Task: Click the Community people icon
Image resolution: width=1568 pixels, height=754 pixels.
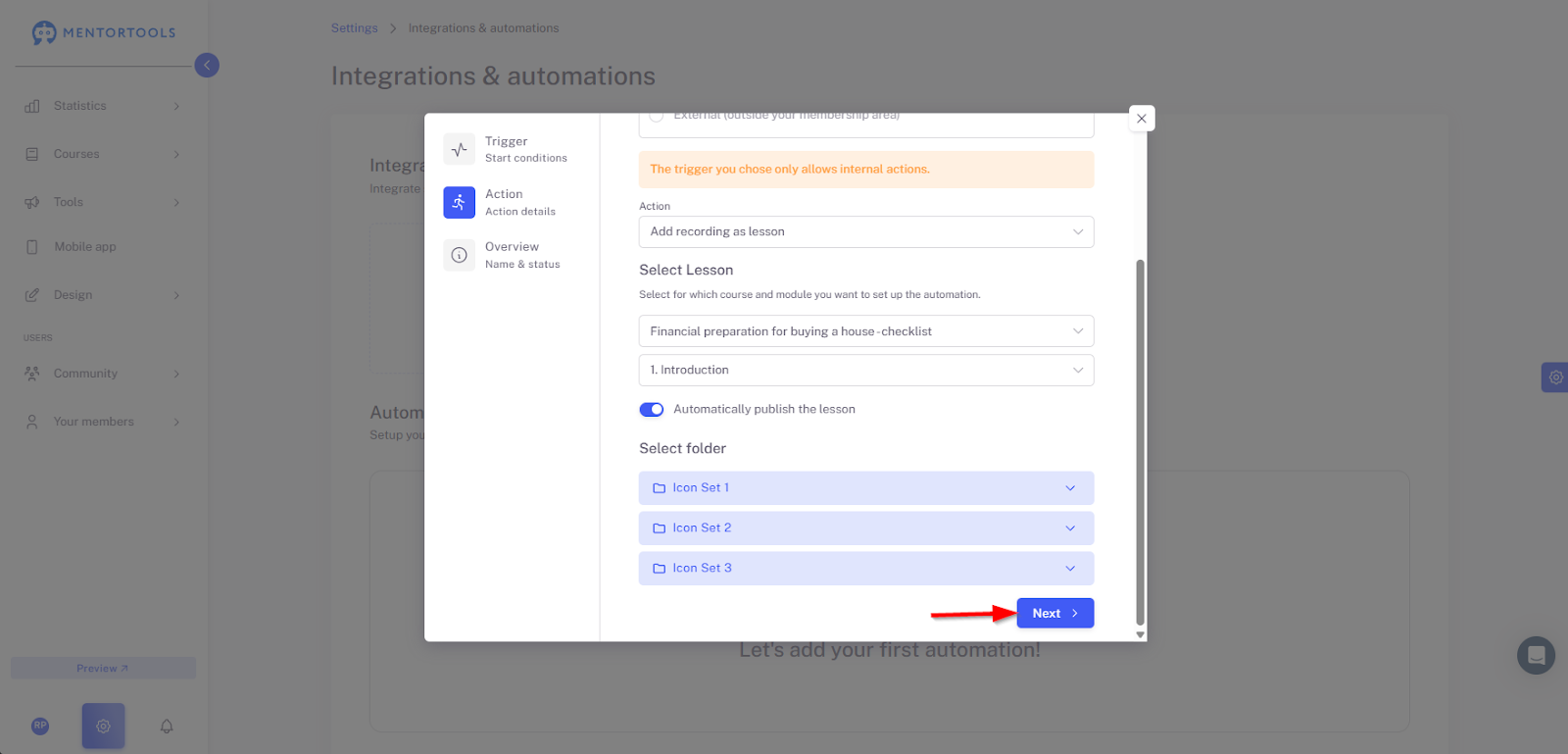Action: pyautogui.click(x=32, y=374)
